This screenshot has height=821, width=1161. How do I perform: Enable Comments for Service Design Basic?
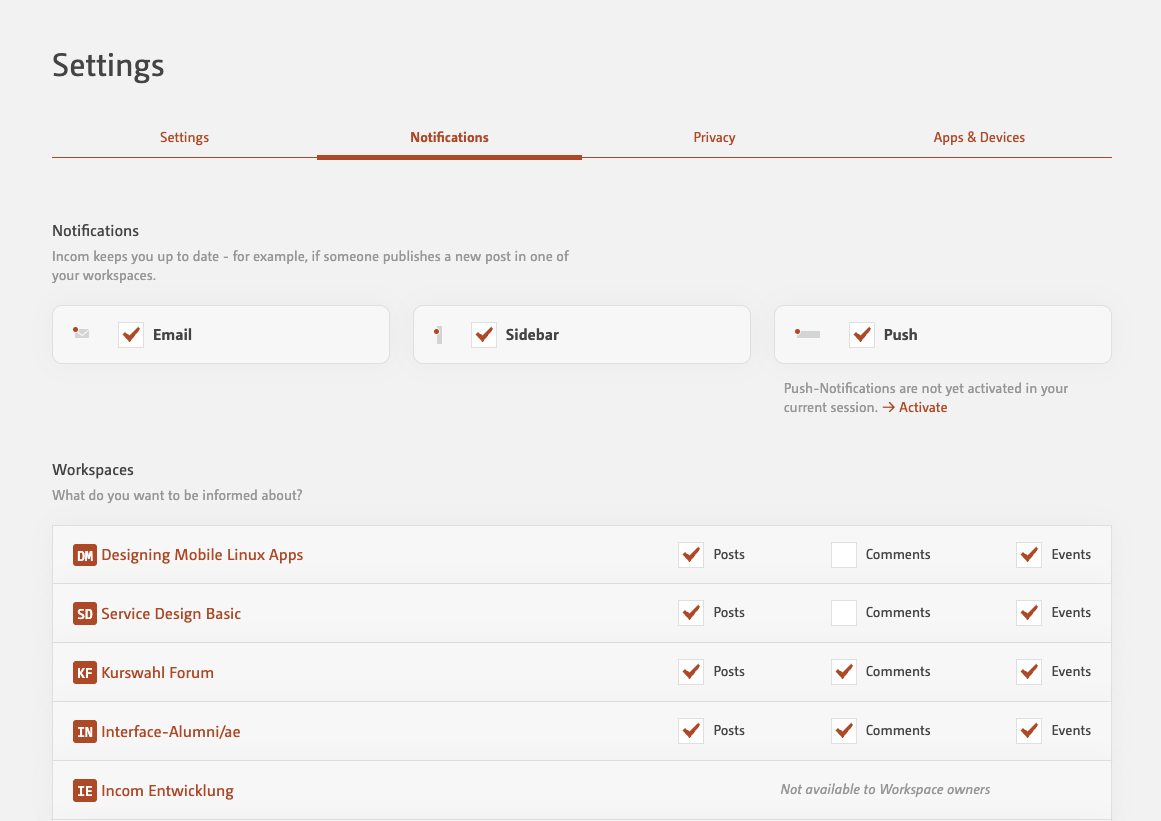tap(844, 613)
